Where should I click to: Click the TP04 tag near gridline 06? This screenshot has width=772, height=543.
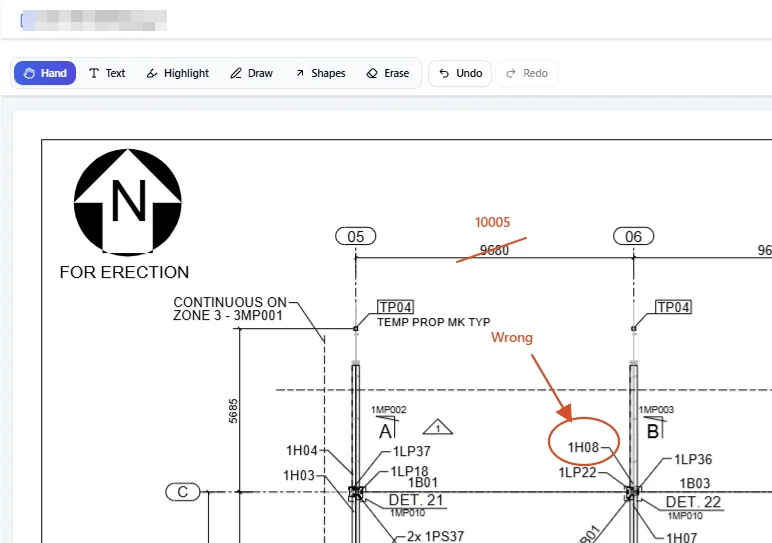click(673, 307)
